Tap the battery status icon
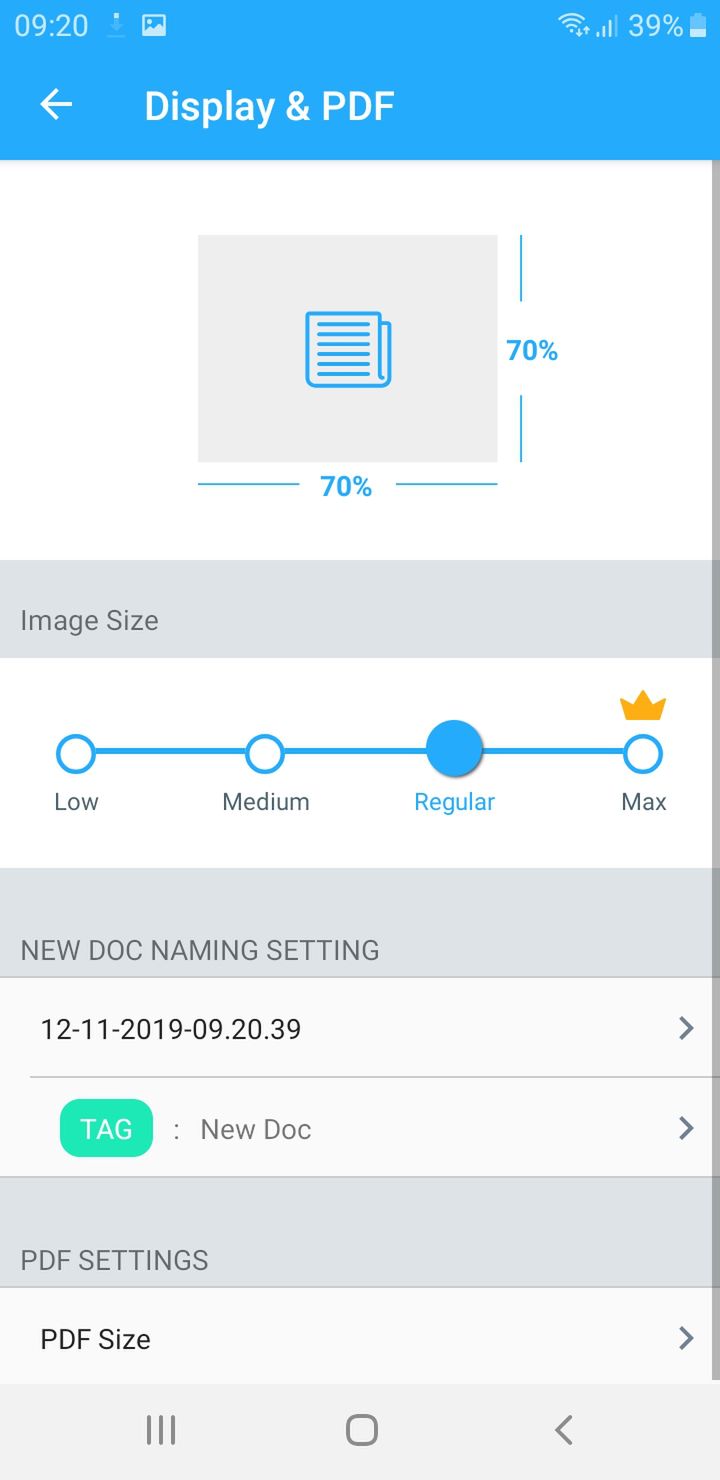This screenshot has height=1480, width=720. [x=698, y=26]
